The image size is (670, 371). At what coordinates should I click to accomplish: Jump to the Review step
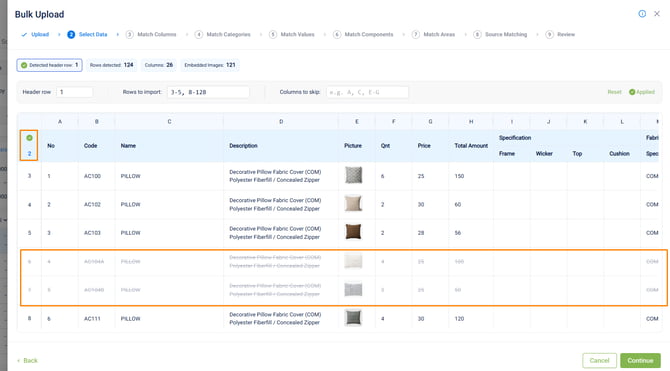click(561, 35)
